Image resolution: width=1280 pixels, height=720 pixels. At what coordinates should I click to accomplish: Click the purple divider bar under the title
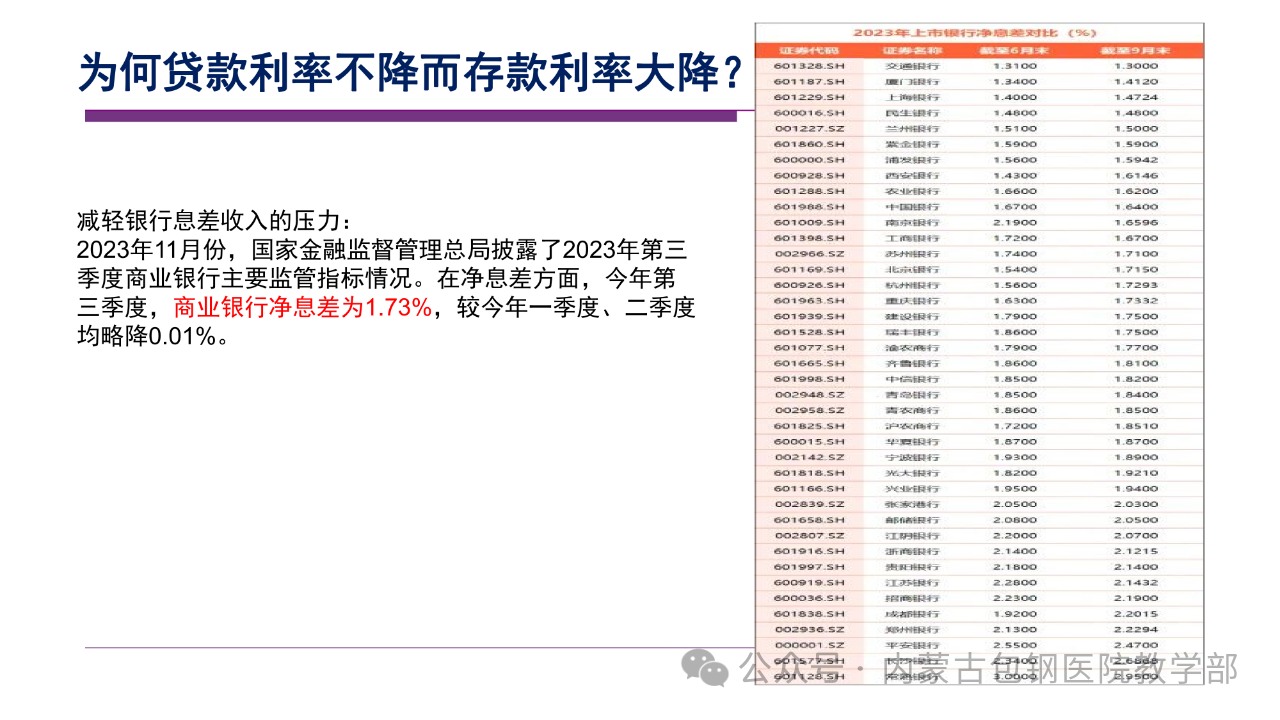tap(410, 116)
